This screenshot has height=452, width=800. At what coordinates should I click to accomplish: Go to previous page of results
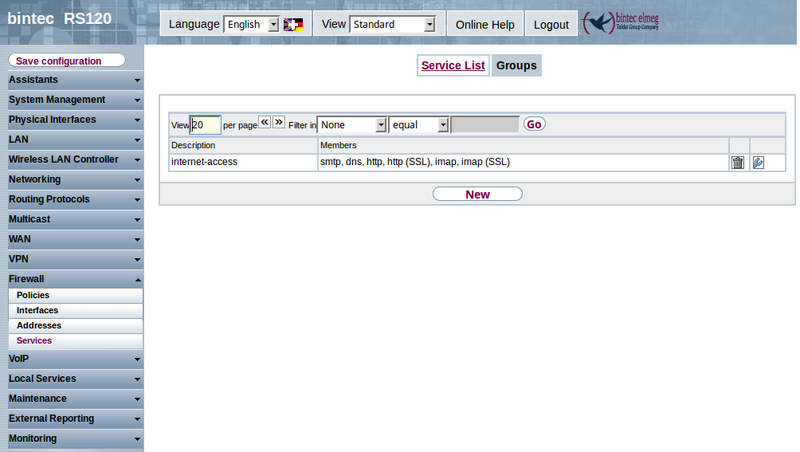click(x=265, y=122)
